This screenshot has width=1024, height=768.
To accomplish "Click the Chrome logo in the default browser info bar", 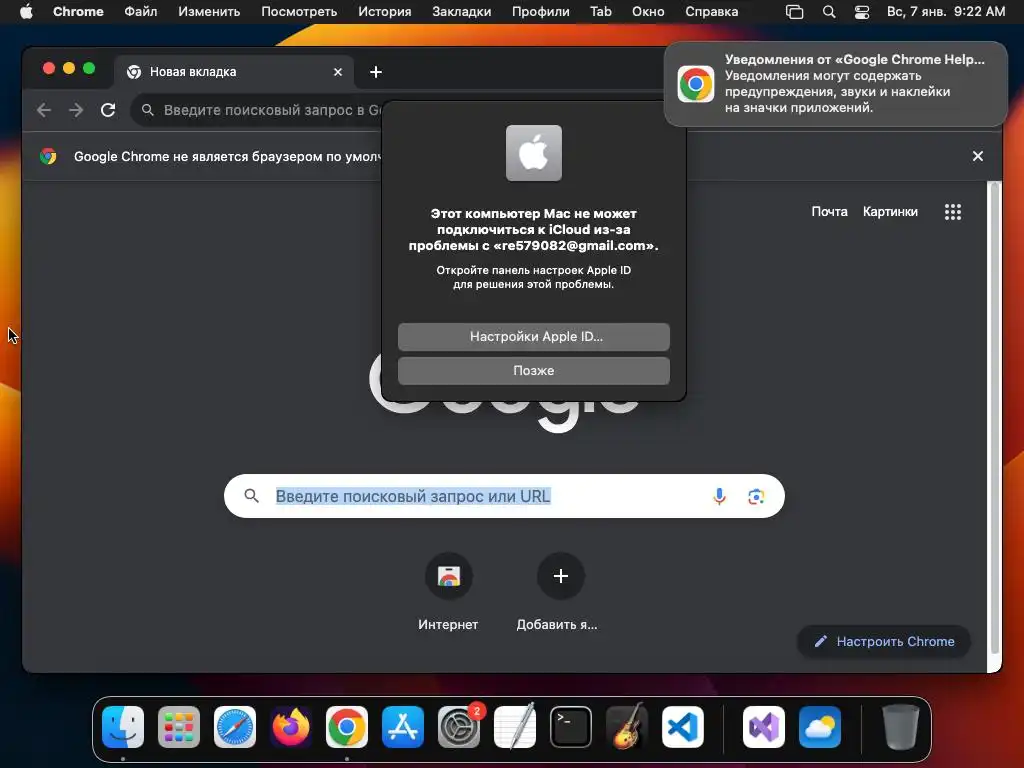I will (48, 156).
